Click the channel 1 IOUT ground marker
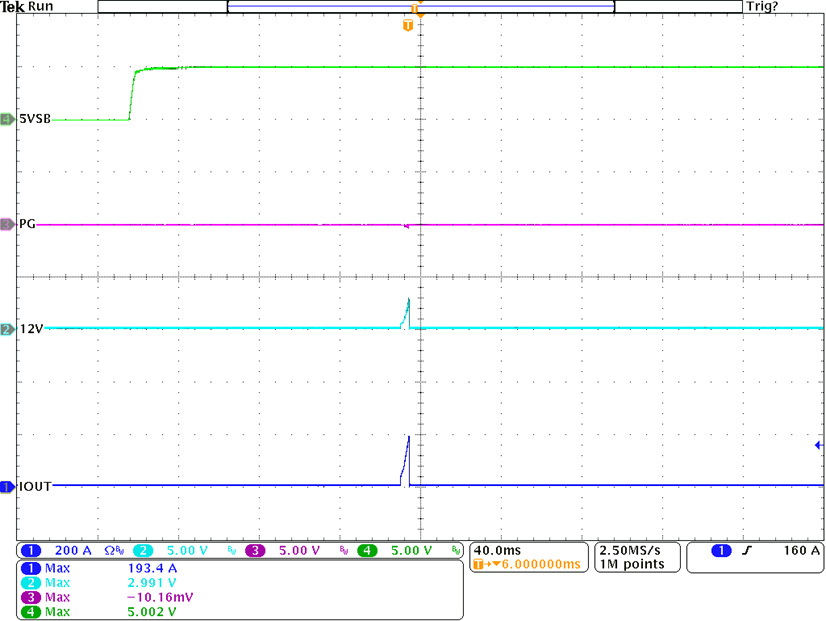Viewport: 826px width, 621px height. 7,487
